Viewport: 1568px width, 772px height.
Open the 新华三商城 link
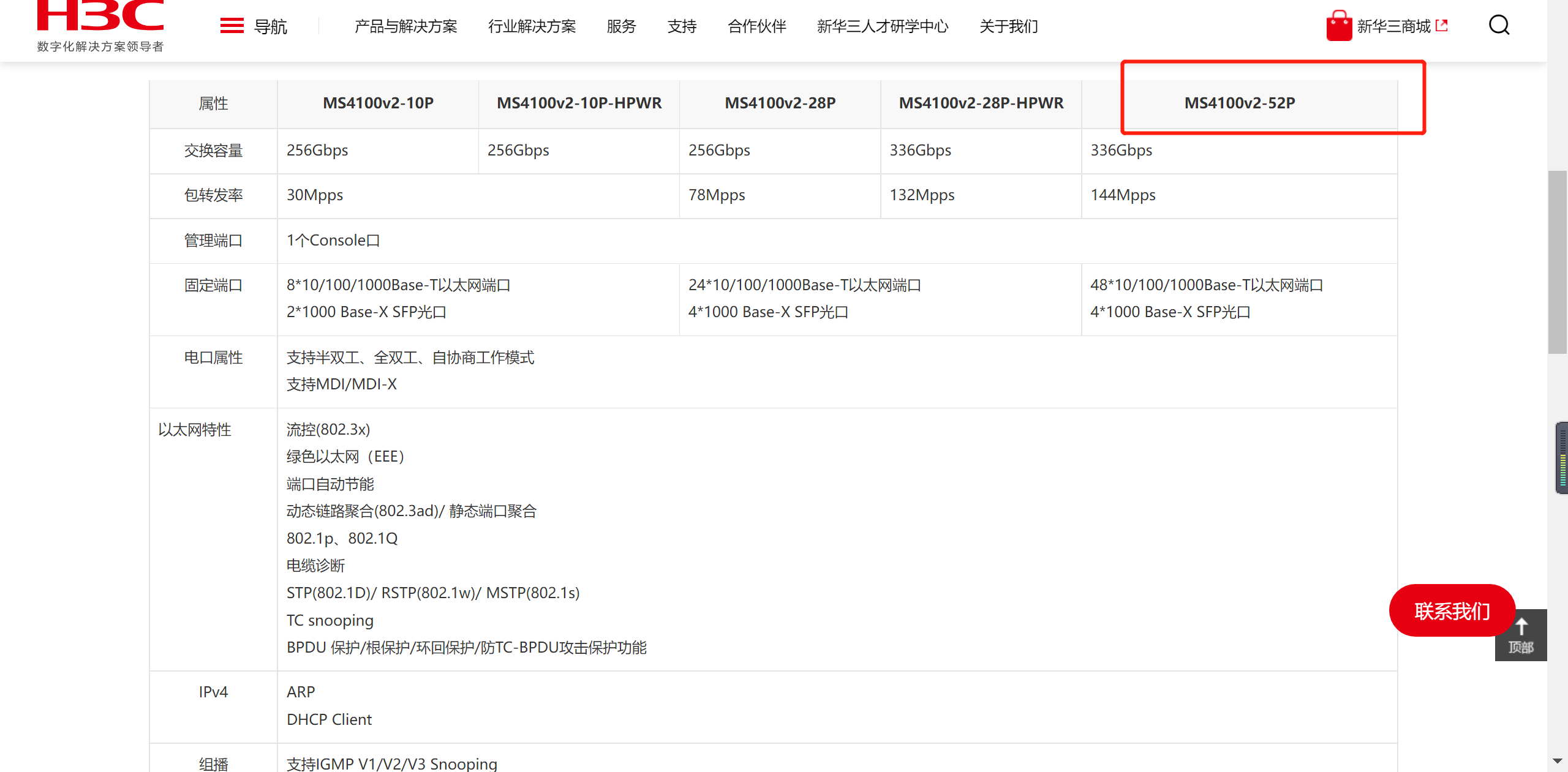pos(1393,26)
